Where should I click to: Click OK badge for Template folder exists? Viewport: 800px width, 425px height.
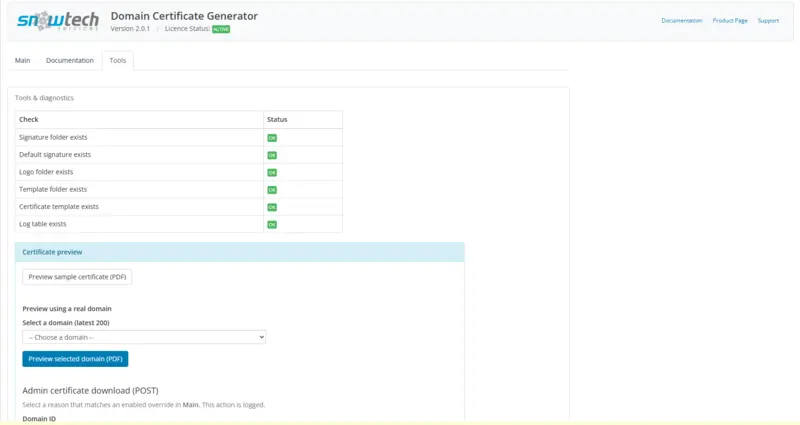tap(272, 190)
